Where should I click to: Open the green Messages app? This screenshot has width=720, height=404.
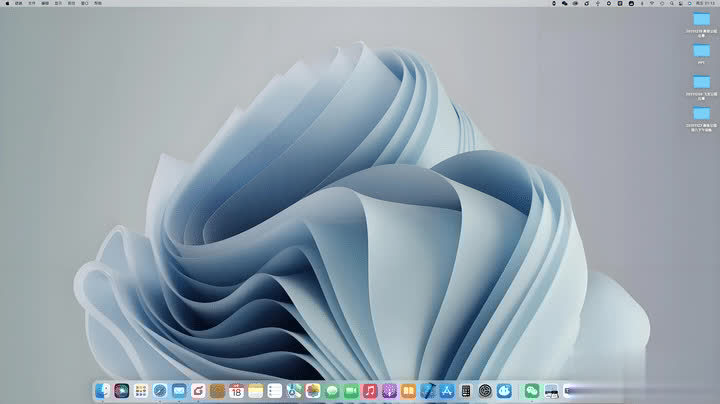pyautogui.click(x=332, y=391)
